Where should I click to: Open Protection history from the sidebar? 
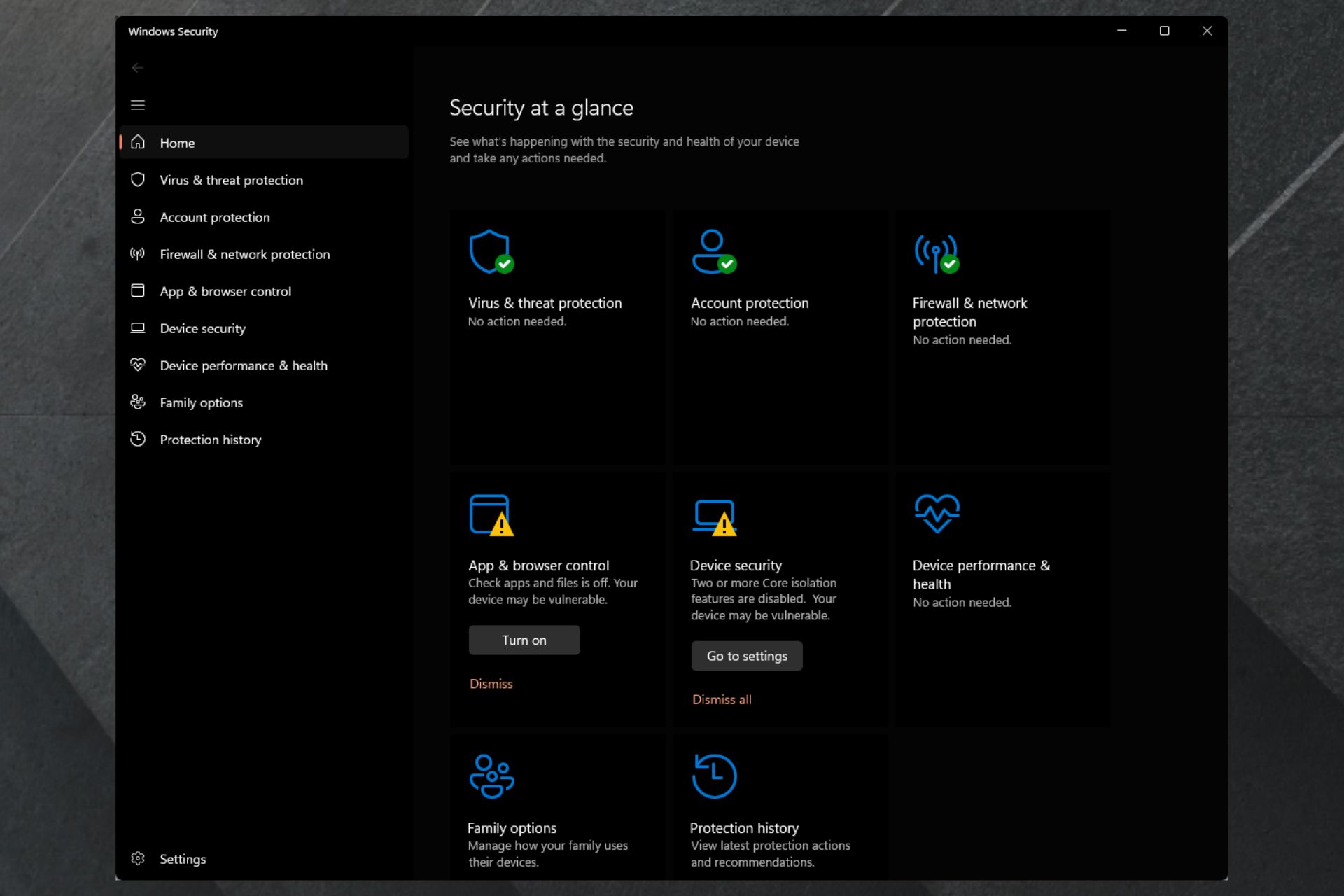coord(264,440)
